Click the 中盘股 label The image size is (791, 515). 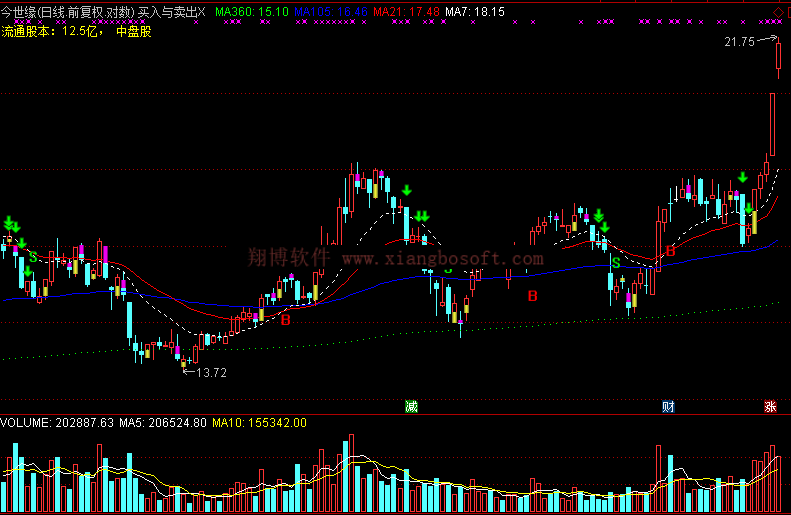click(134, 31)
